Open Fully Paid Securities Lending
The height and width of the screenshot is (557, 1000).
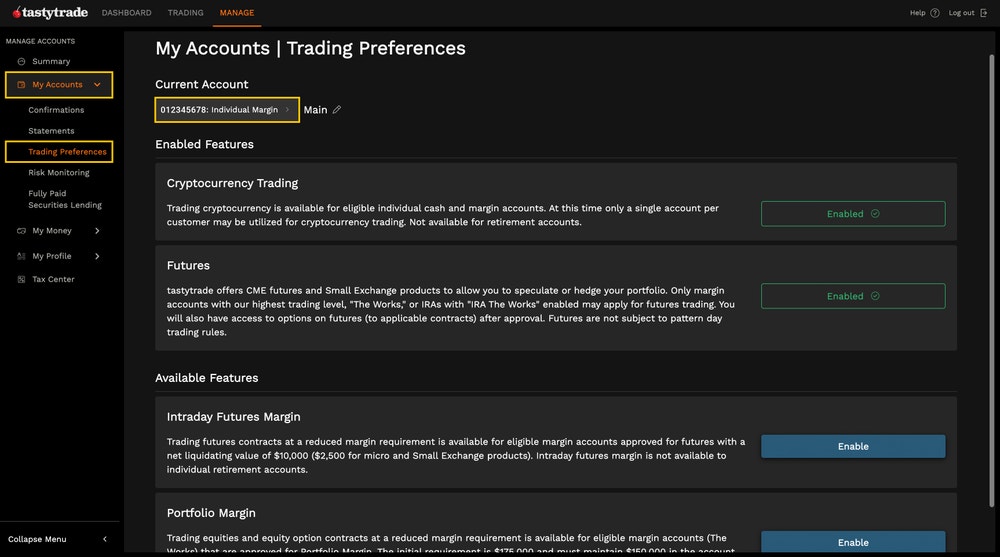pyautogui.click(x=64, y=199)
